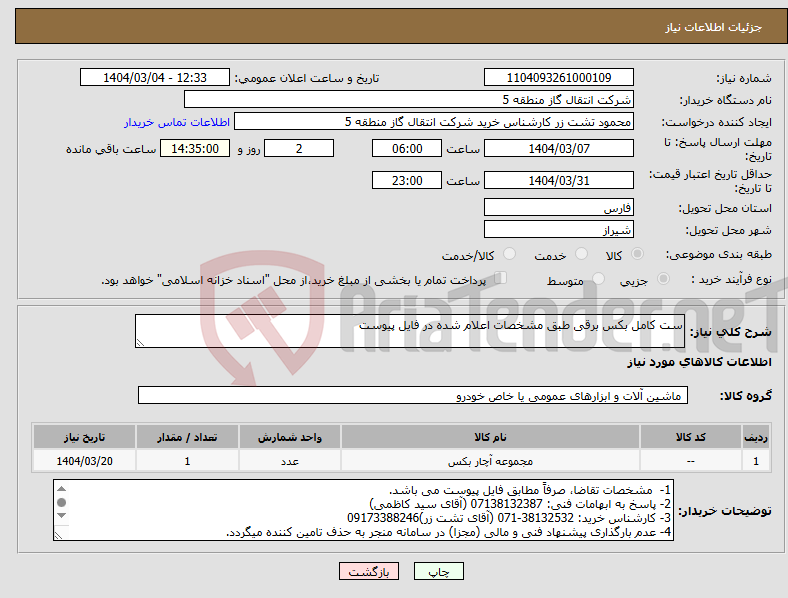
Task: Select the کالا radio button
Action: tap(637, 254)
